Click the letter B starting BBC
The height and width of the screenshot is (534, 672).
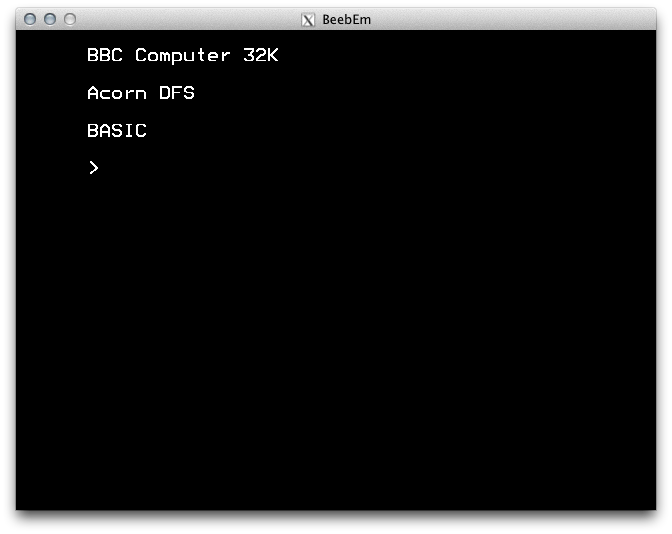93,55
